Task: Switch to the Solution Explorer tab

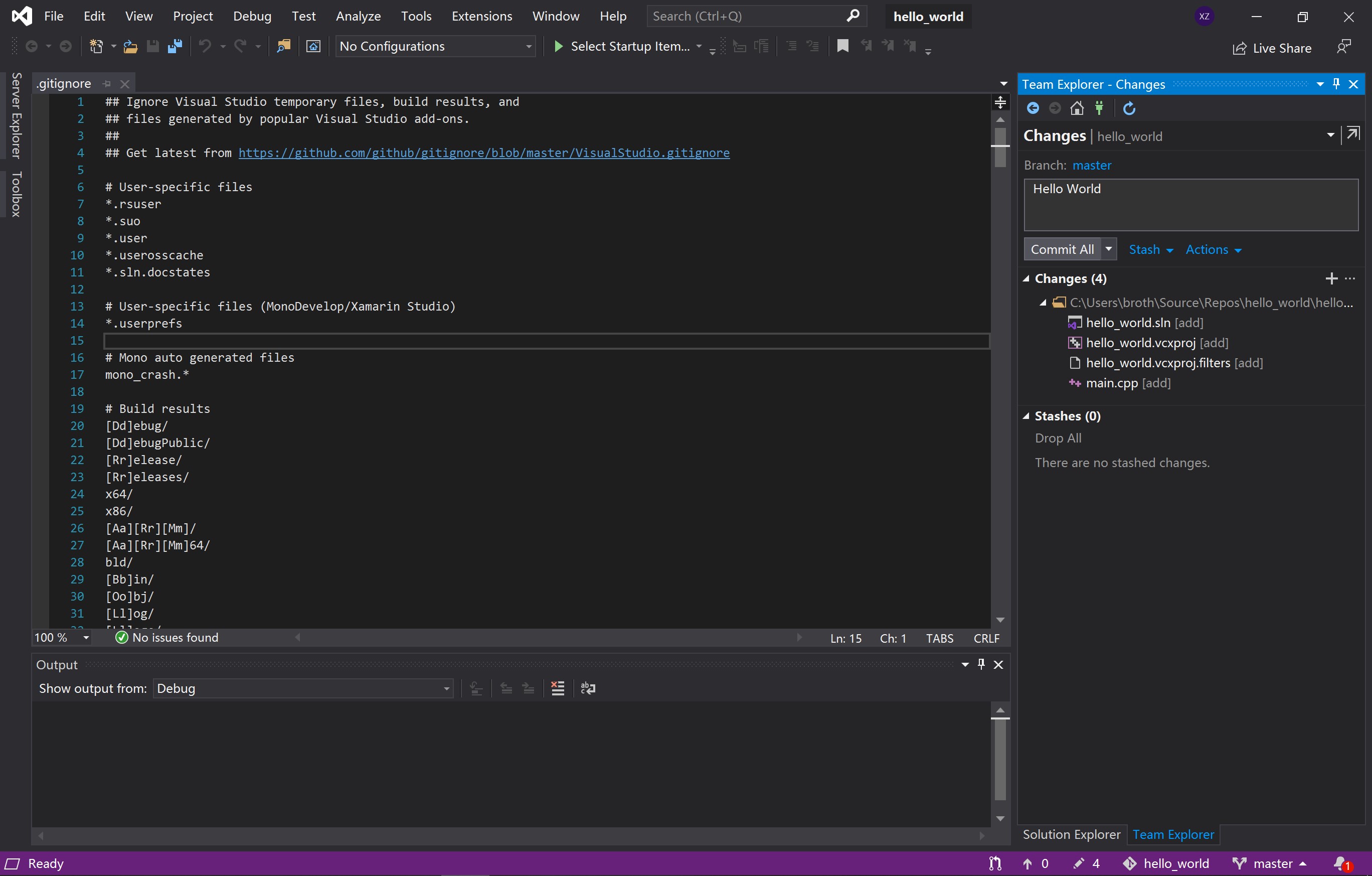Action: pyautogui.click(x=1071, y=834)
